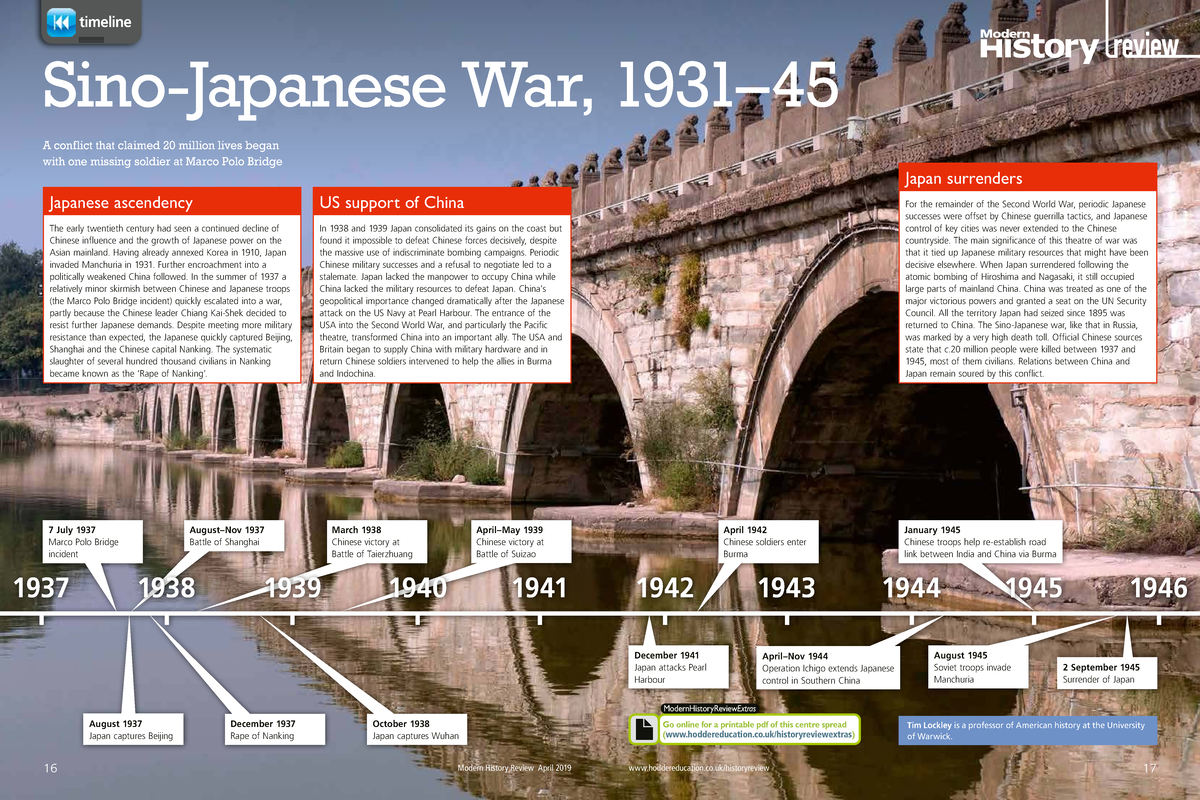This screenshot has height=800, width=1200.
Task: Select the December 1937 Rape of Nanking marker
Action: pos(274,729)
